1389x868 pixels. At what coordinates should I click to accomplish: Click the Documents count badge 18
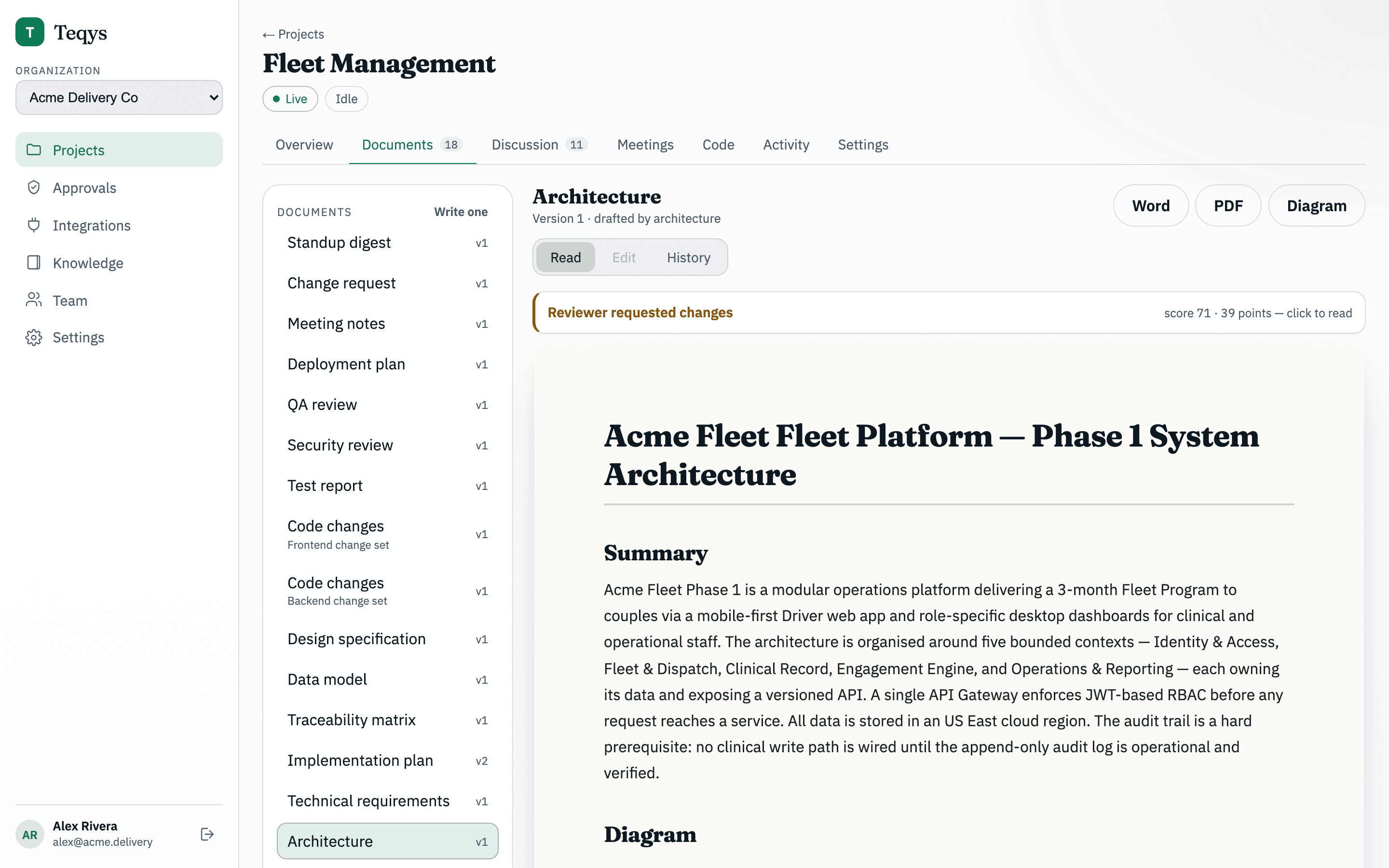pos(451,145)
